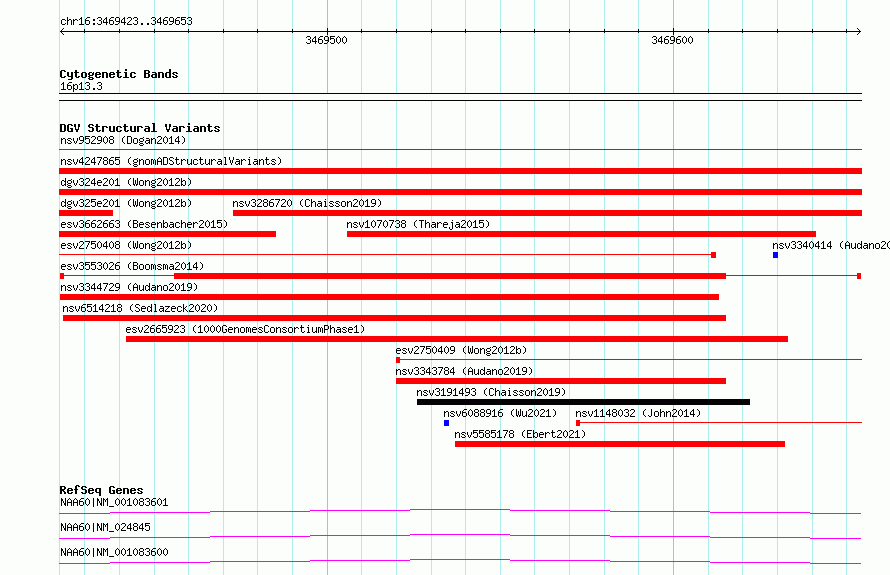Open nsv6514218 (Sedlazeck2020) variant label

point(140,308)
